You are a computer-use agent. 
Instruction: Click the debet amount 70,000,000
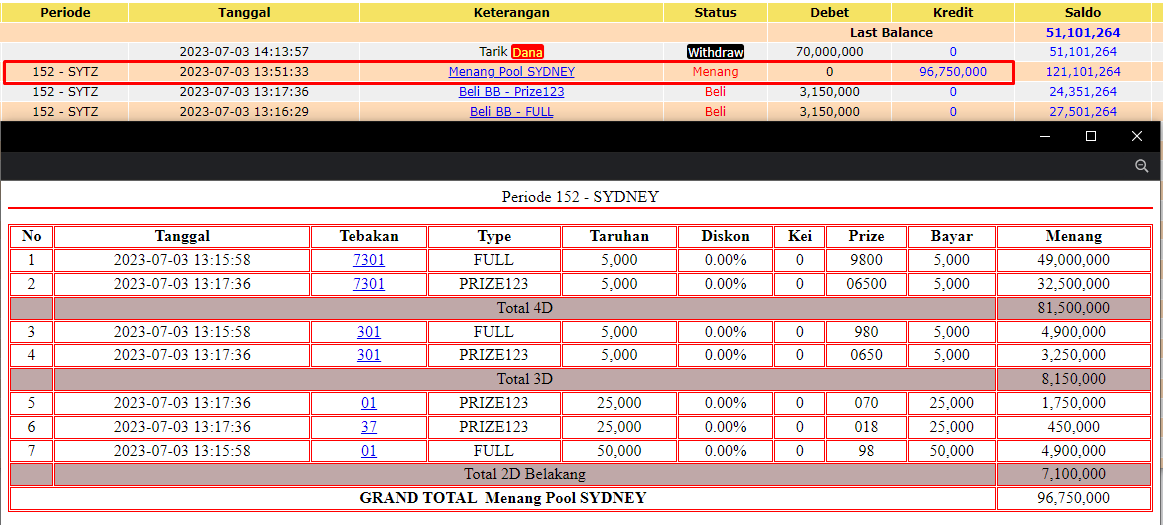(x=829, y=52)
